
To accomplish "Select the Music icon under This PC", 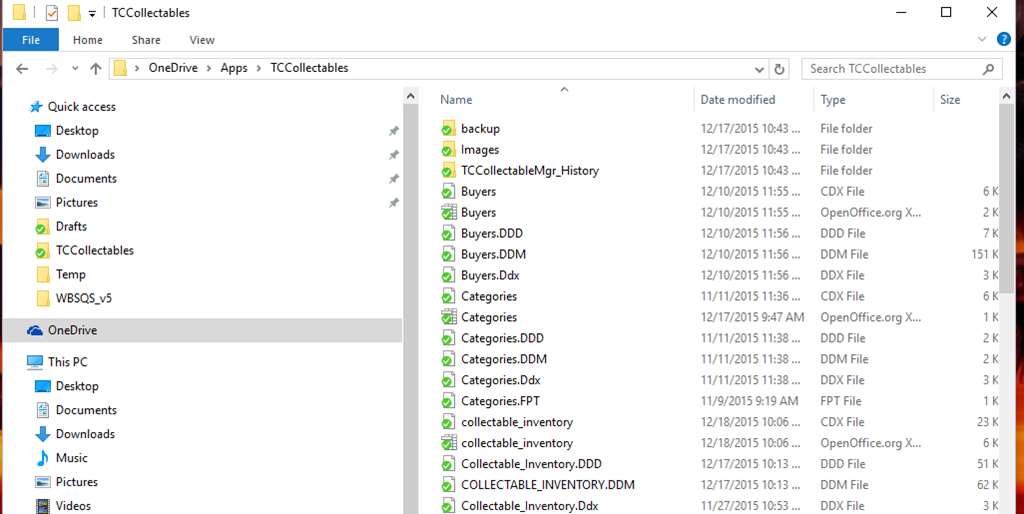I will coord(43,458).
